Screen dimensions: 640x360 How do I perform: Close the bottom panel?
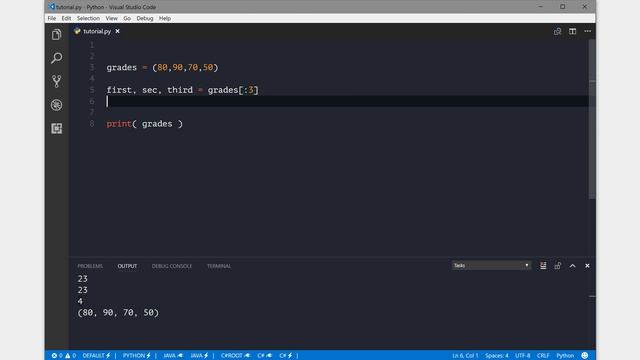tap(587, 266)
